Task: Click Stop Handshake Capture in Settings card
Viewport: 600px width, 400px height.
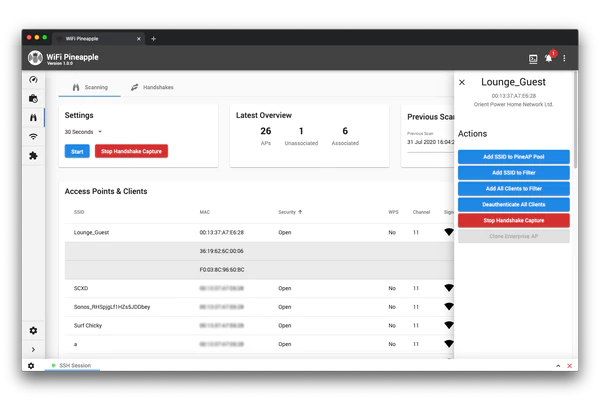Action: coord(131,151)
